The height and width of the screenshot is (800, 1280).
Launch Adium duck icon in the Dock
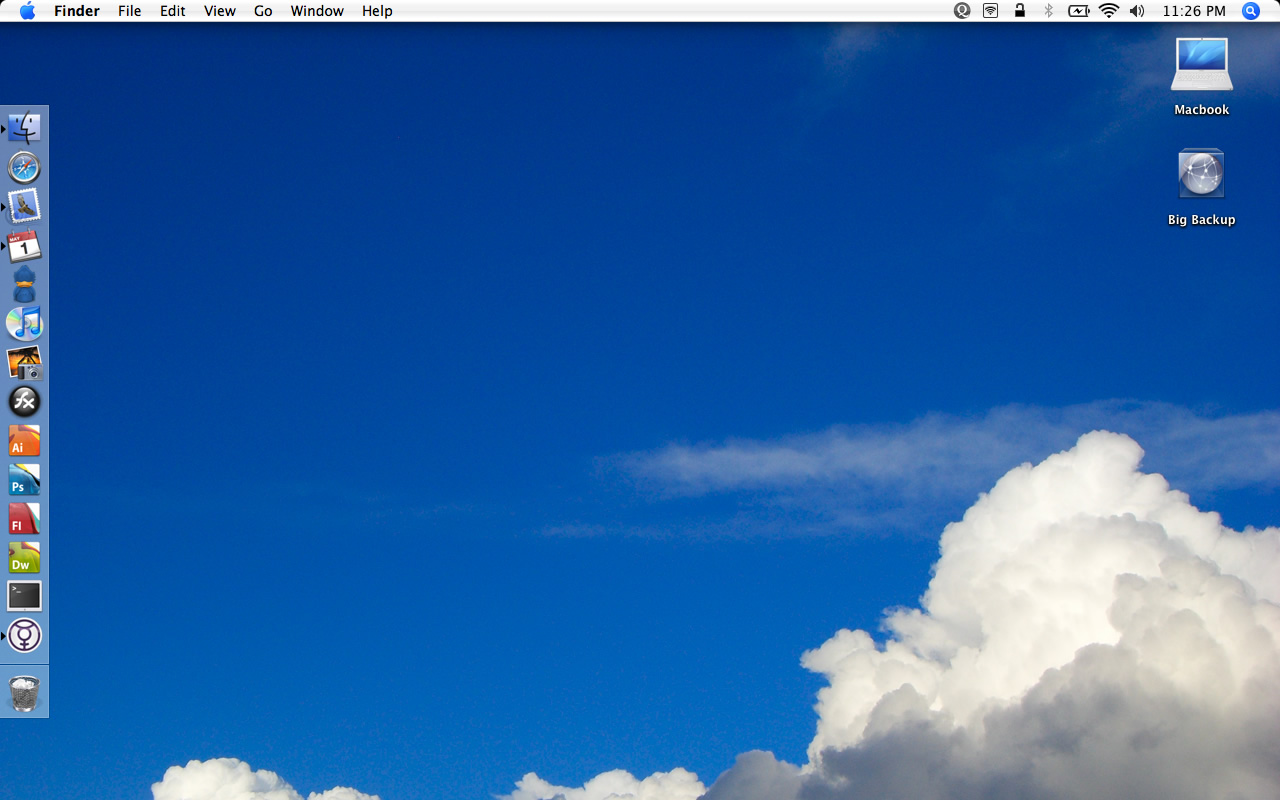tap(24, 285)
